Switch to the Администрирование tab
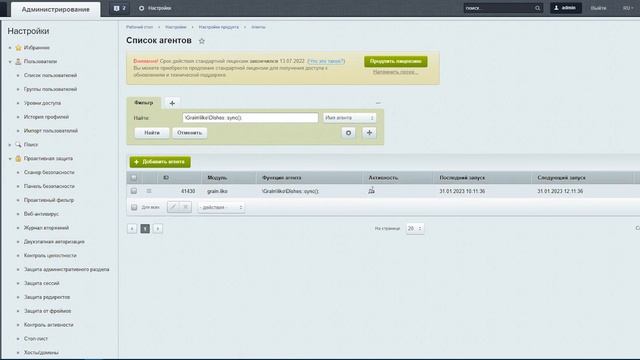This screenshot has width=640, height=360. click(x=56, y=9)
